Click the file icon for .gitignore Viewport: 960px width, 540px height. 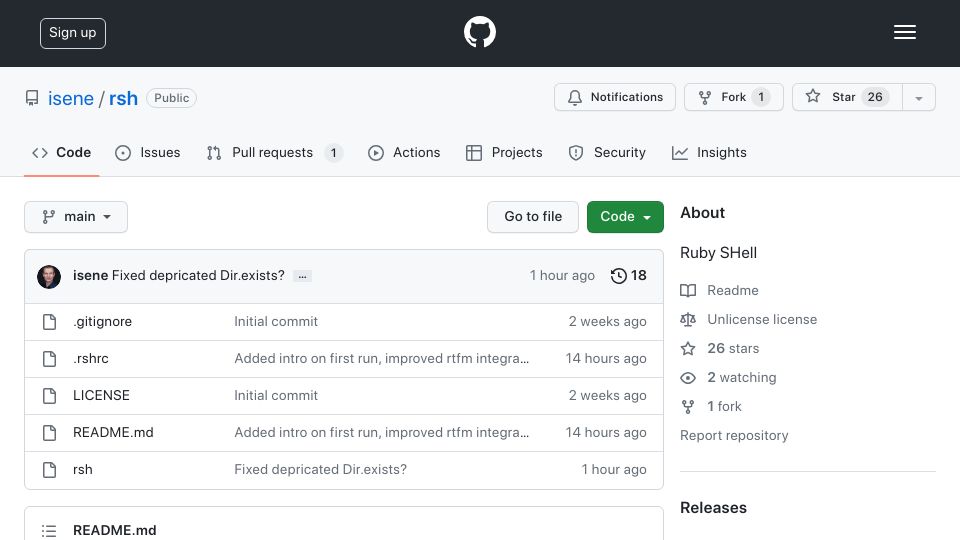(x=50, y=321)
